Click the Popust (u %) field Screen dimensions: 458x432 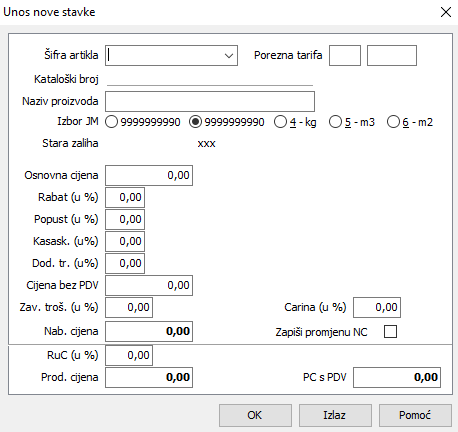click(125, 219)
